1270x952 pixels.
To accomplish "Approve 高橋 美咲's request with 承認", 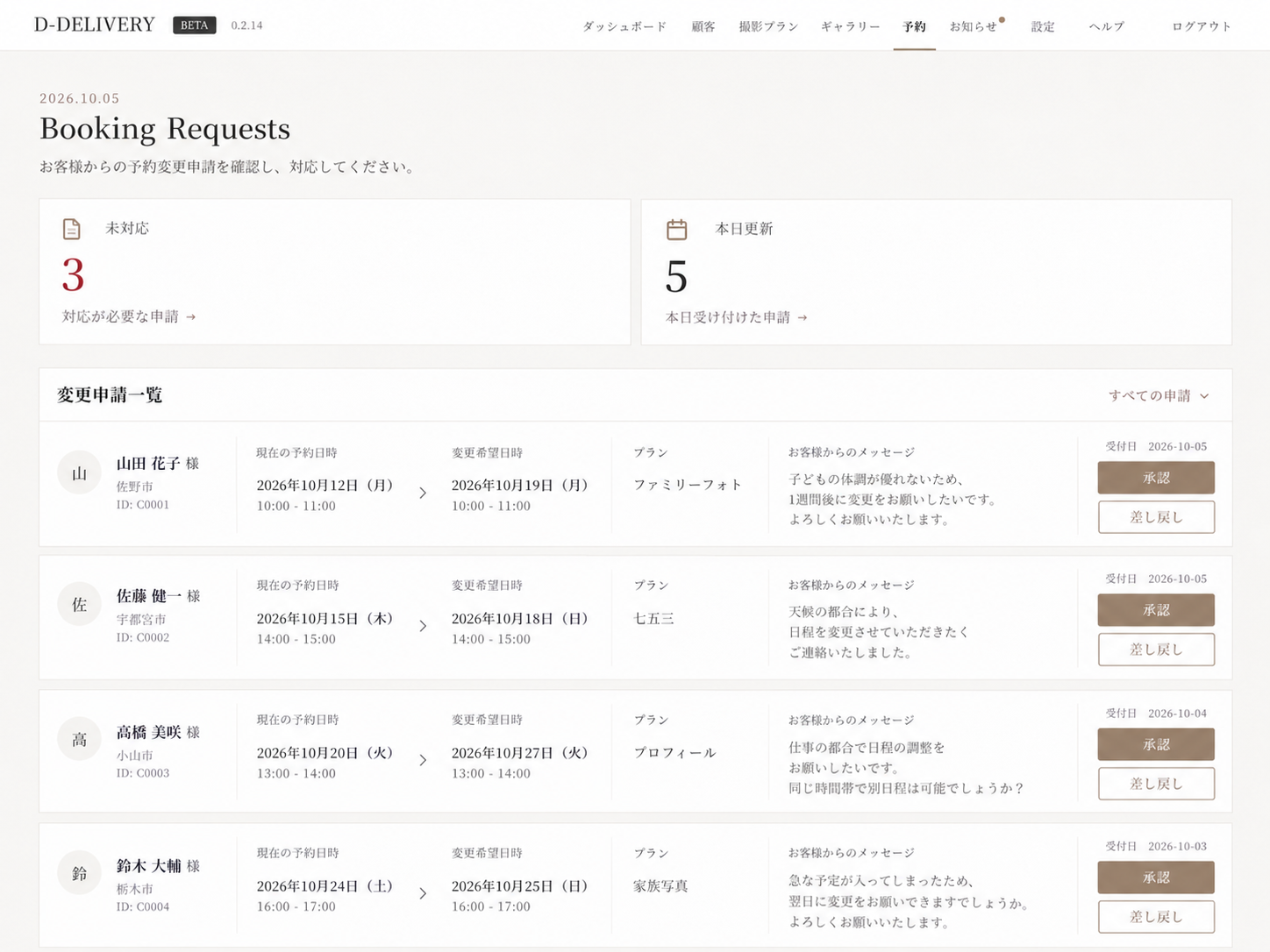I will [1156, 744].
